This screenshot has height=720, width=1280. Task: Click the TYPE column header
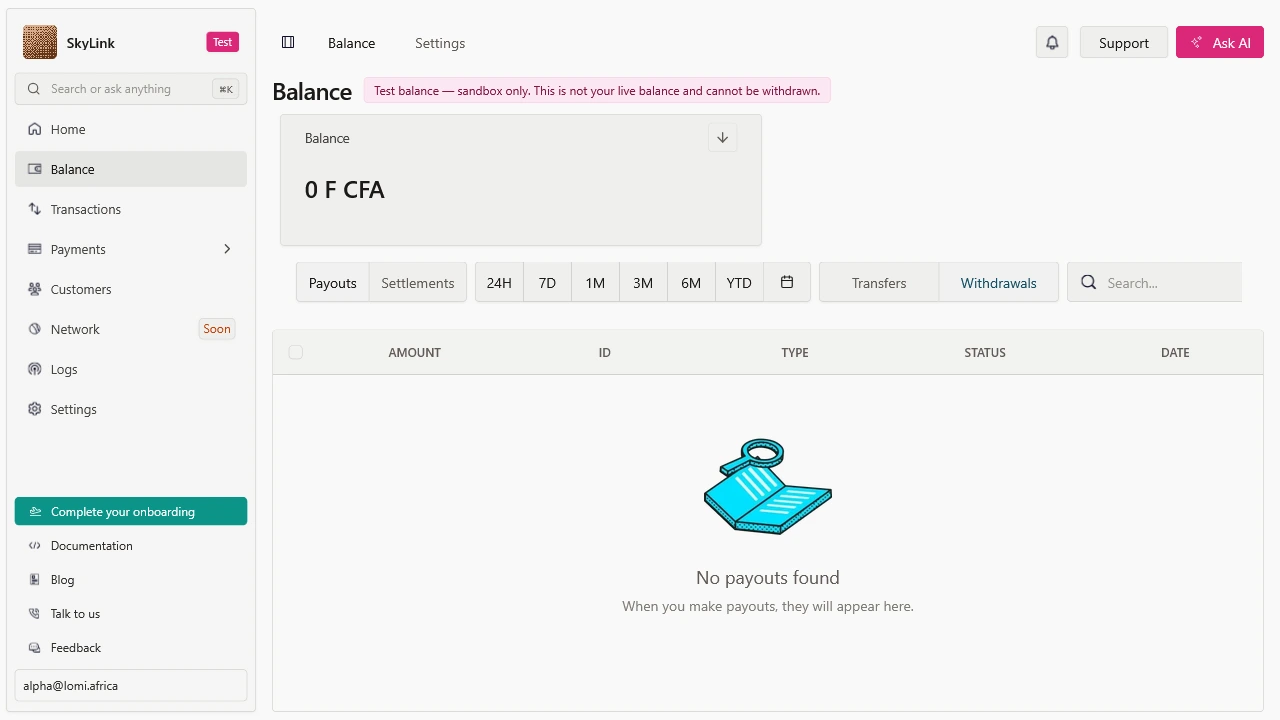(795, 352)
